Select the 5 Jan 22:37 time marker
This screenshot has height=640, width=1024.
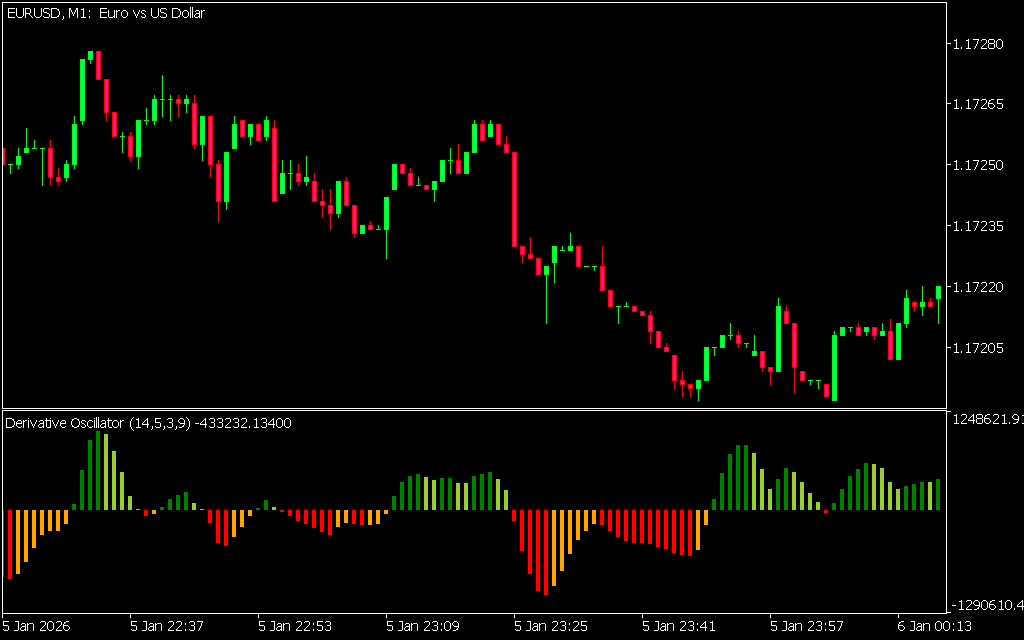click(x=167, y=626)
